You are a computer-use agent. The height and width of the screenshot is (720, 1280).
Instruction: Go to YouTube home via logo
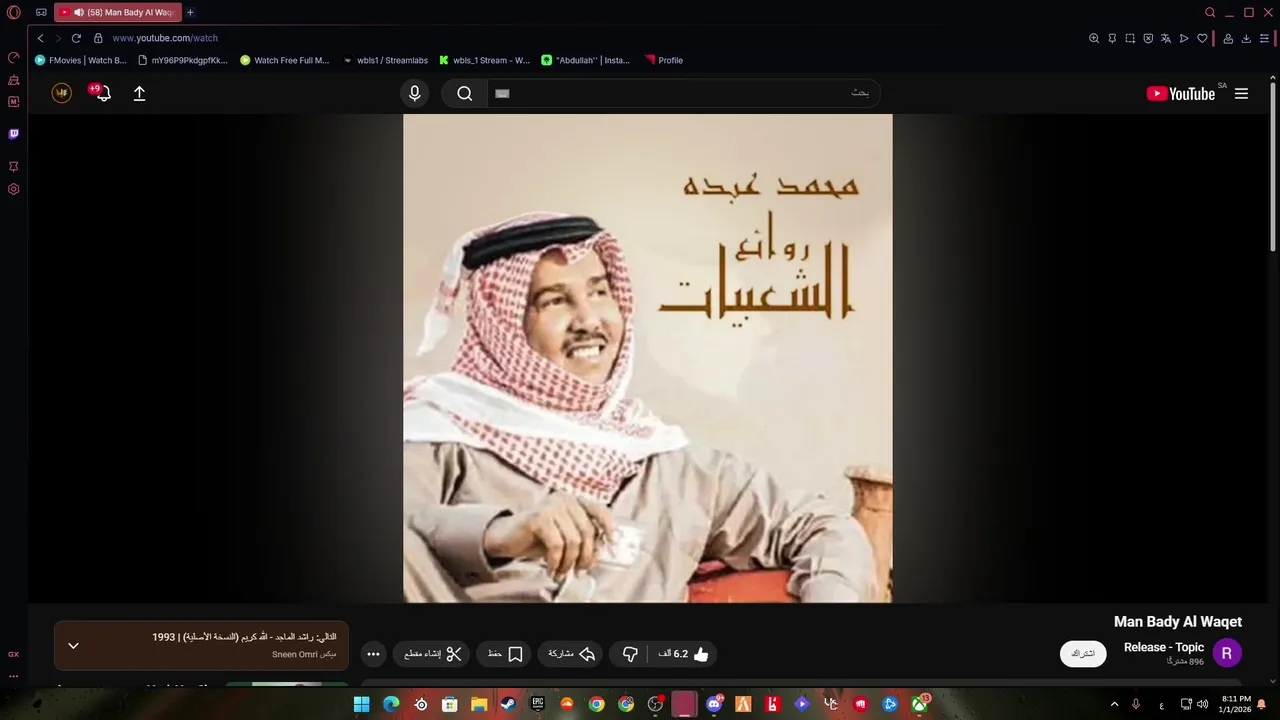(1181, 93)
